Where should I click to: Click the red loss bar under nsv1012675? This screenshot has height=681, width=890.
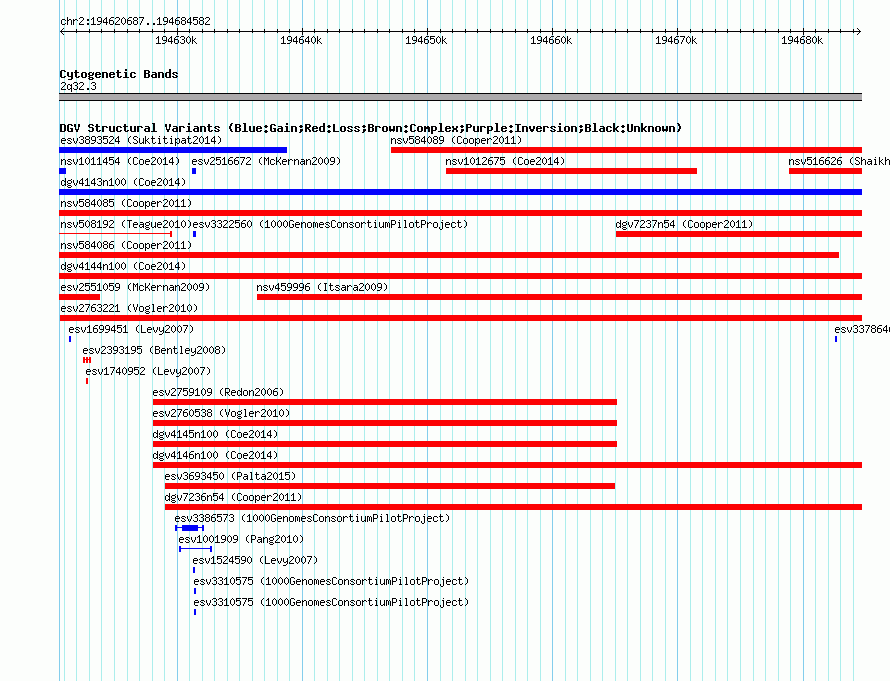click(x=571, y=171)
